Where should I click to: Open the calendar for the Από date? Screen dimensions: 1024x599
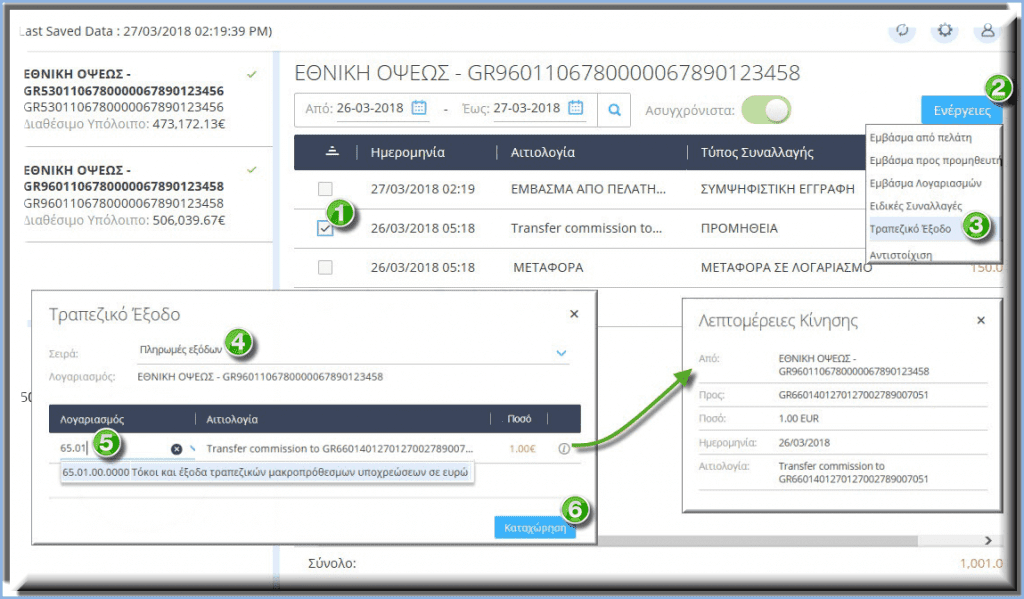(419, 108)
